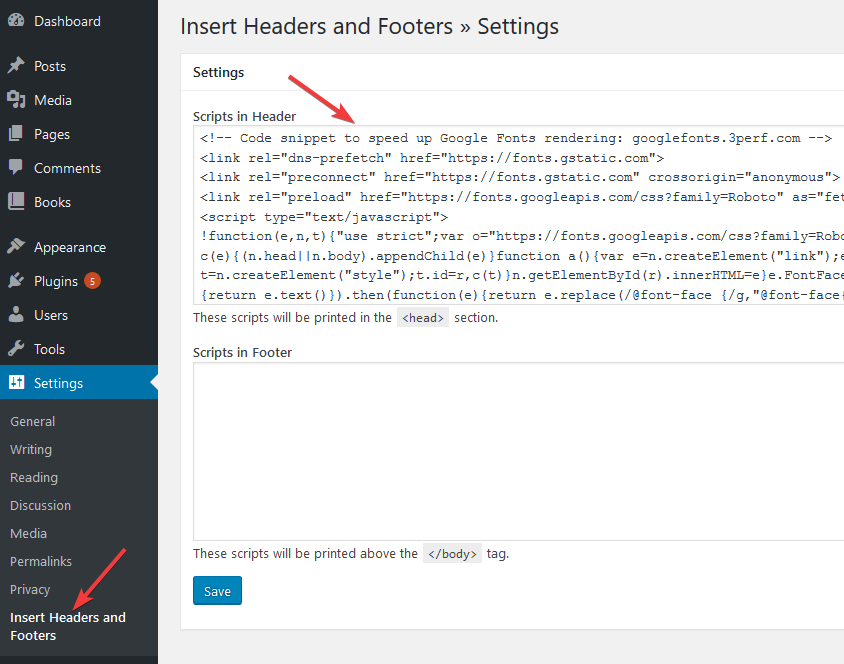This screenshot has width=844, height=664.
Task: Click the Posts pushpin icon
Action: (x=16, y=65)
